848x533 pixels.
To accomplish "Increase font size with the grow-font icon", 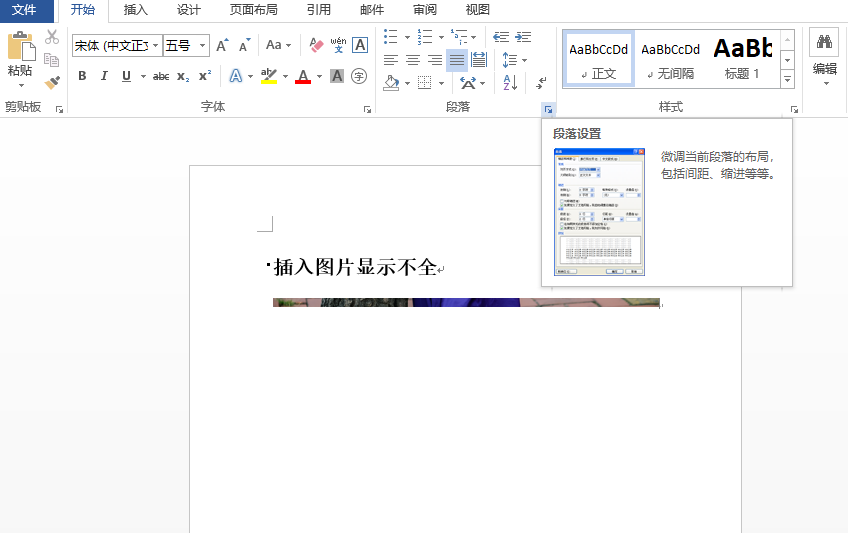I will point(222,45).
